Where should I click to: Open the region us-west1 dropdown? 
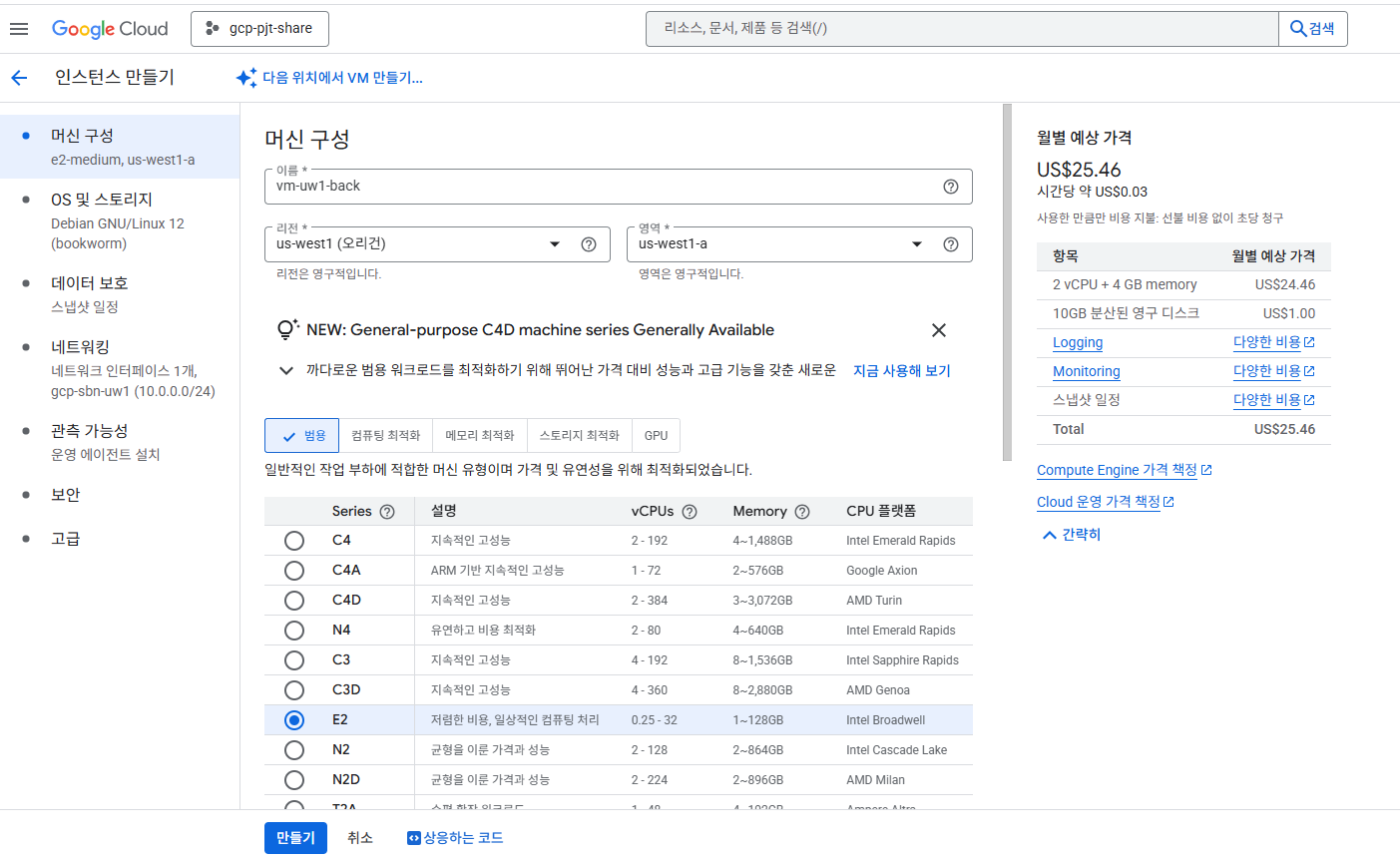(x=437, y=244)
